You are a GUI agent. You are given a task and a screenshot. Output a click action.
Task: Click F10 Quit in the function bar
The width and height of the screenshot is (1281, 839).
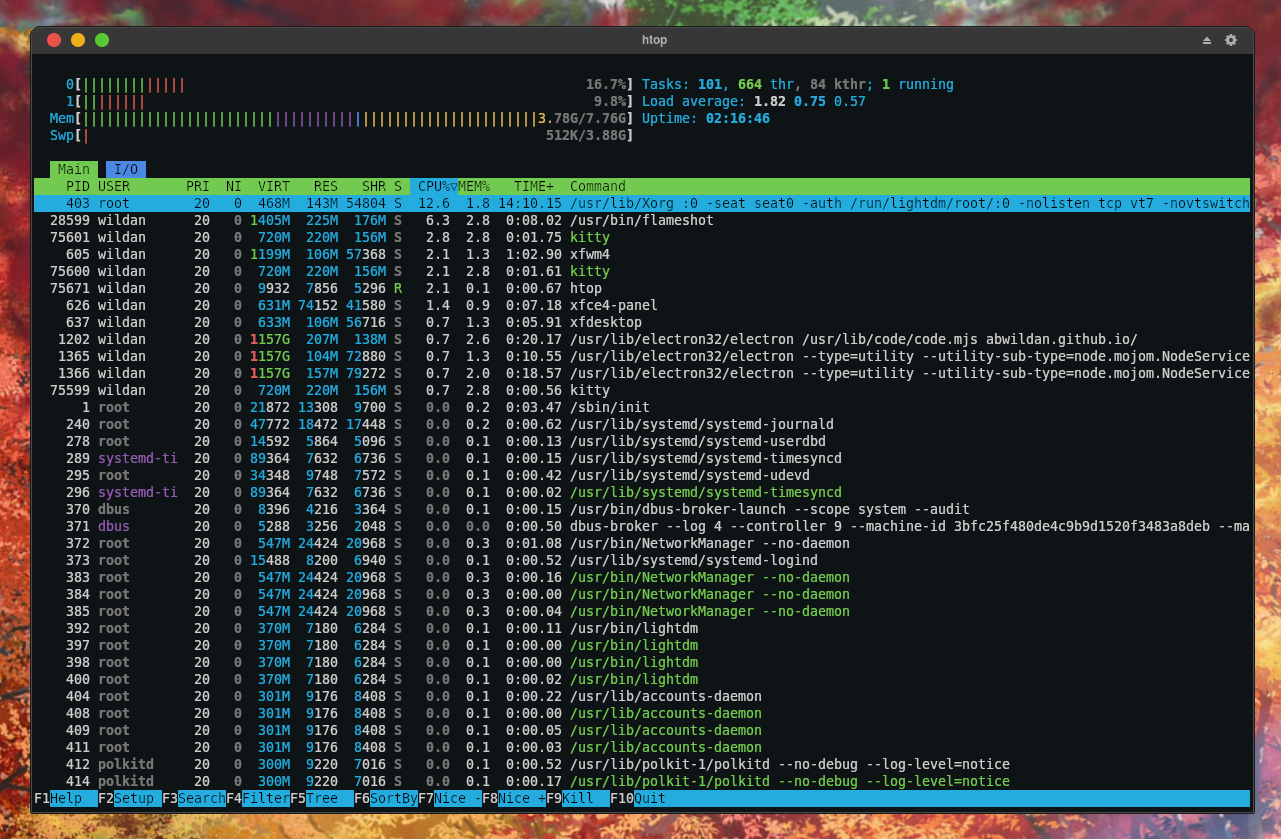tap(638, 798)
